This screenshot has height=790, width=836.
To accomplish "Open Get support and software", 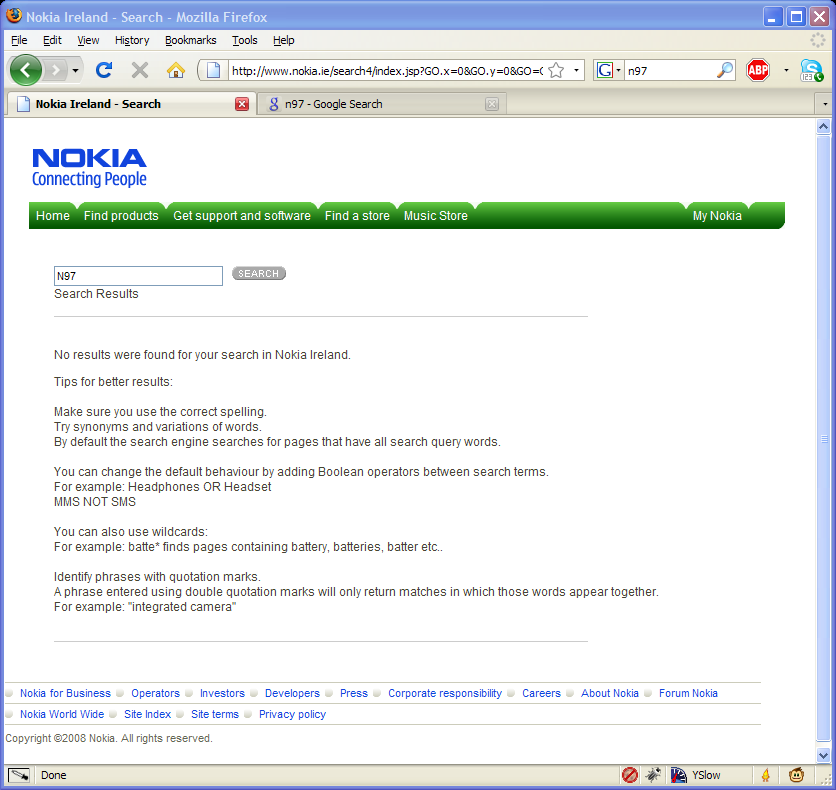I will coord(242,216).
